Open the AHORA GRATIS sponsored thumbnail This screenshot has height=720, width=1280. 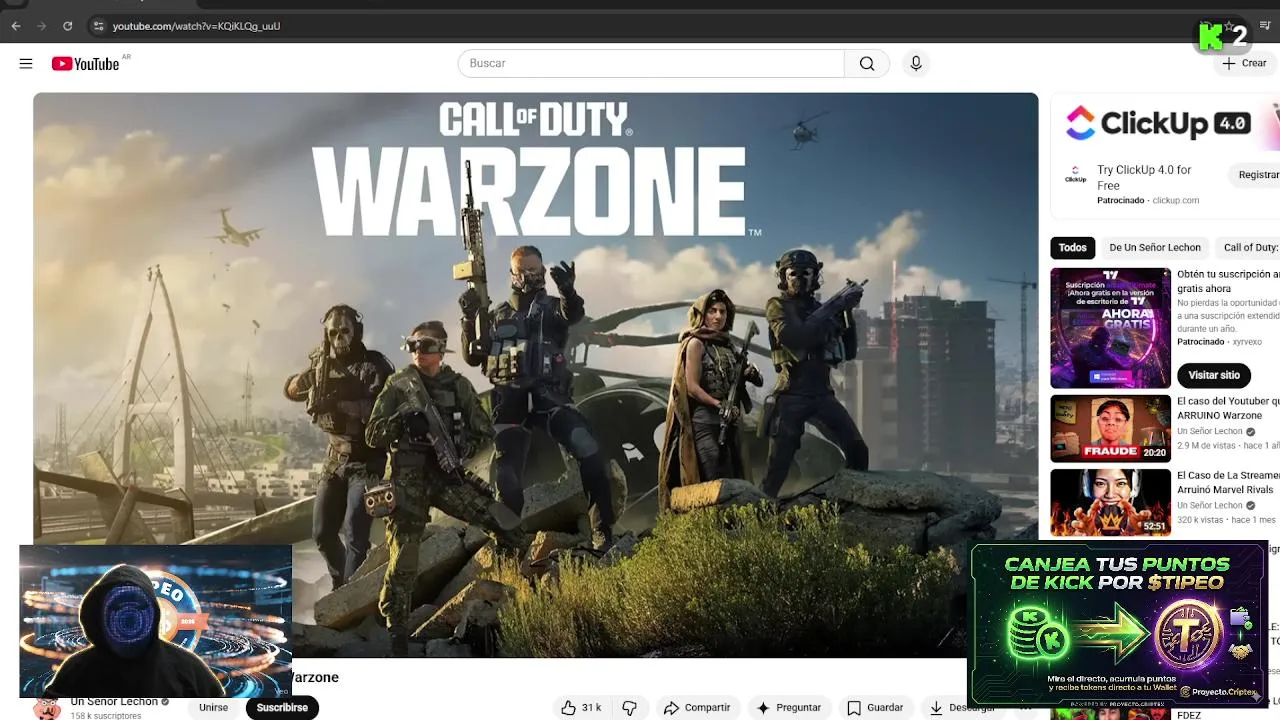[1110, 328]
